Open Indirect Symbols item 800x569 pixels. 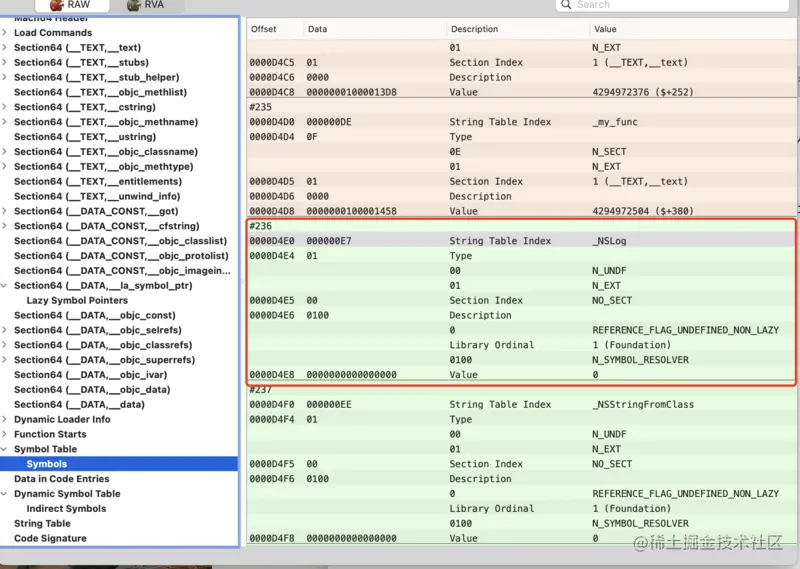(66, 508)
